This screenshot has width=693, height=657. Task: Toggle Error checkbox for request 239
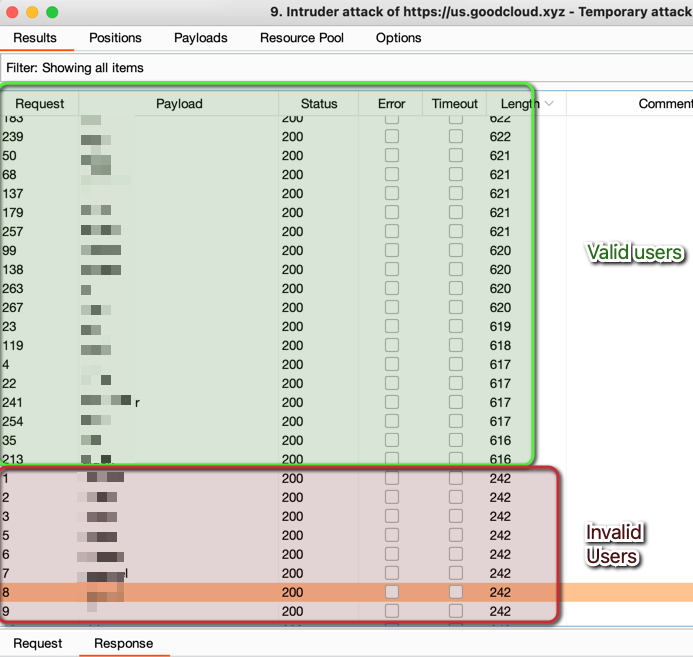click(392, 136)
